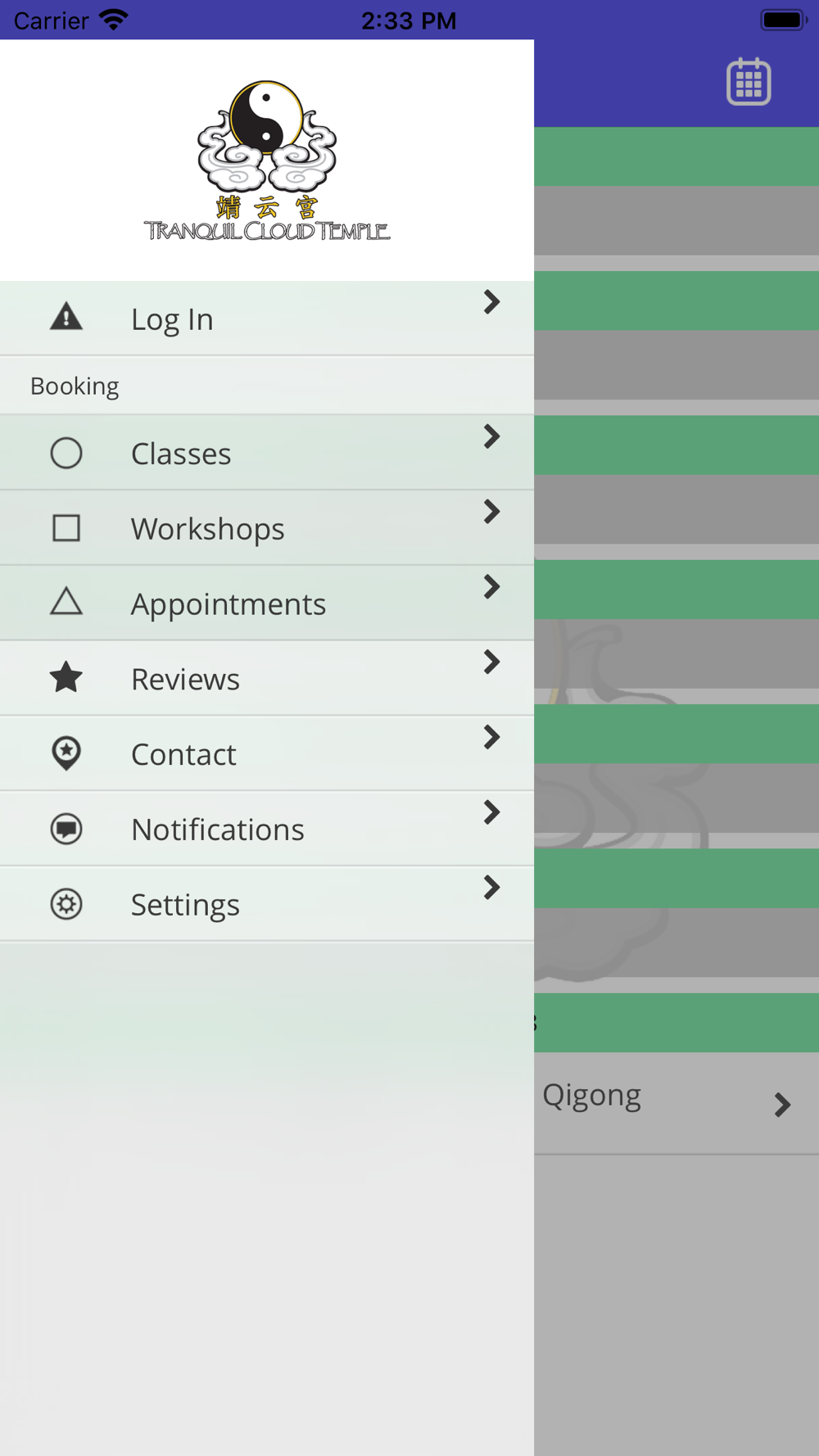Select the circle icon next to Classes
The height and width of the screenshot is (1456, 819).
66,453
